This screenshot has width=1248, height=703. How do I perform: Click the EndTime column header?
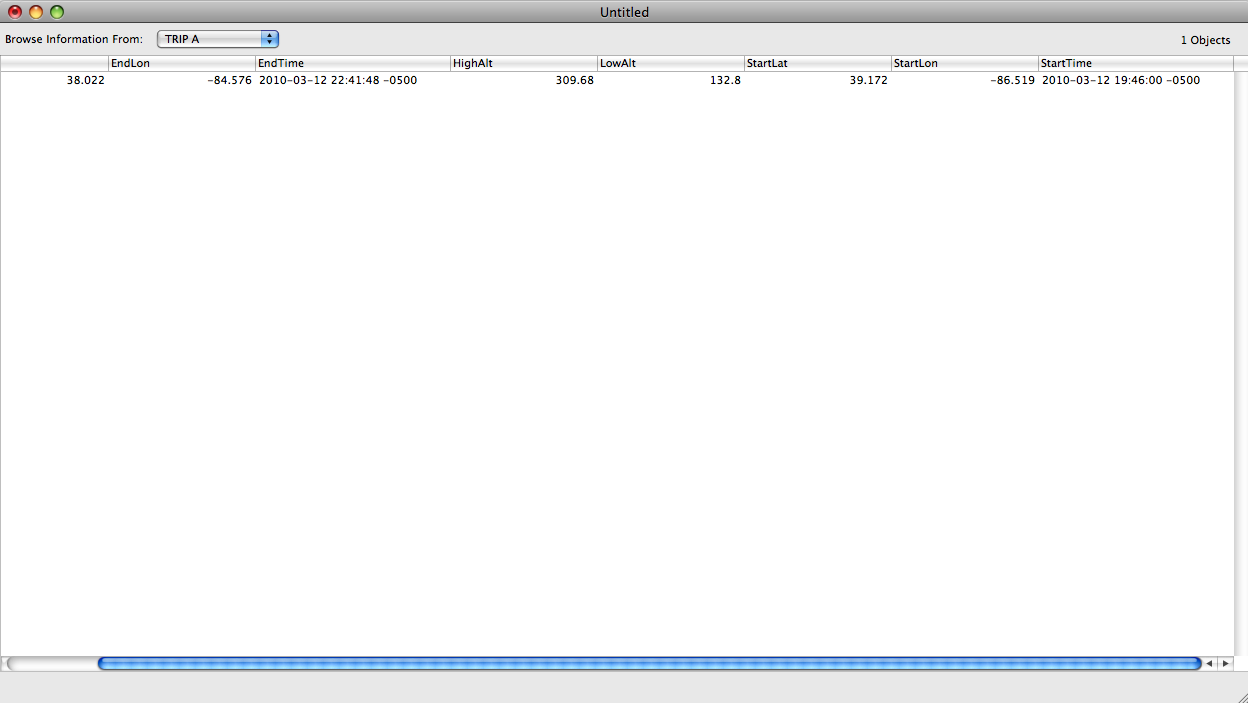(352, 63)
